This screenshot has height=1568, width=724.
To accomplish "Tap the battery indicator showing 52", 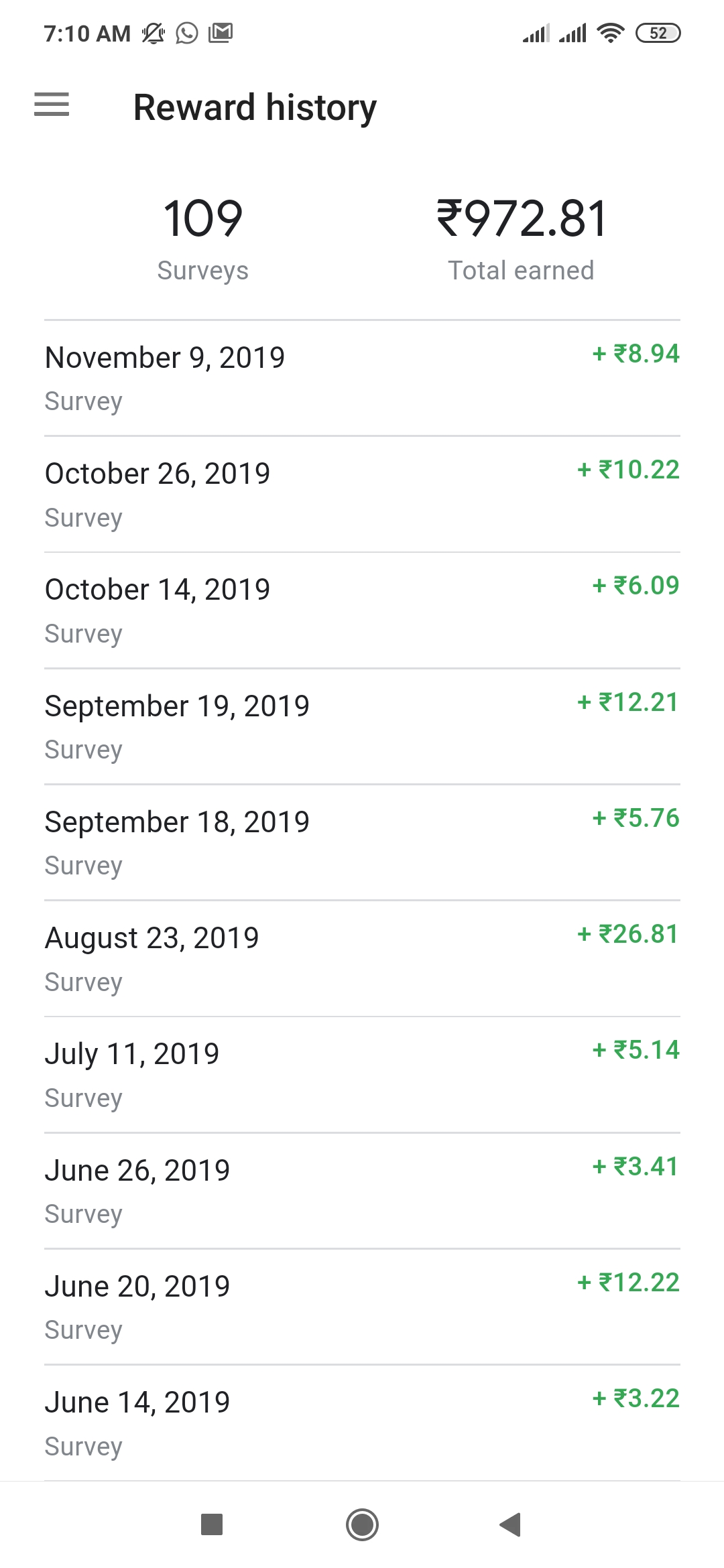I will coord(658,33).
